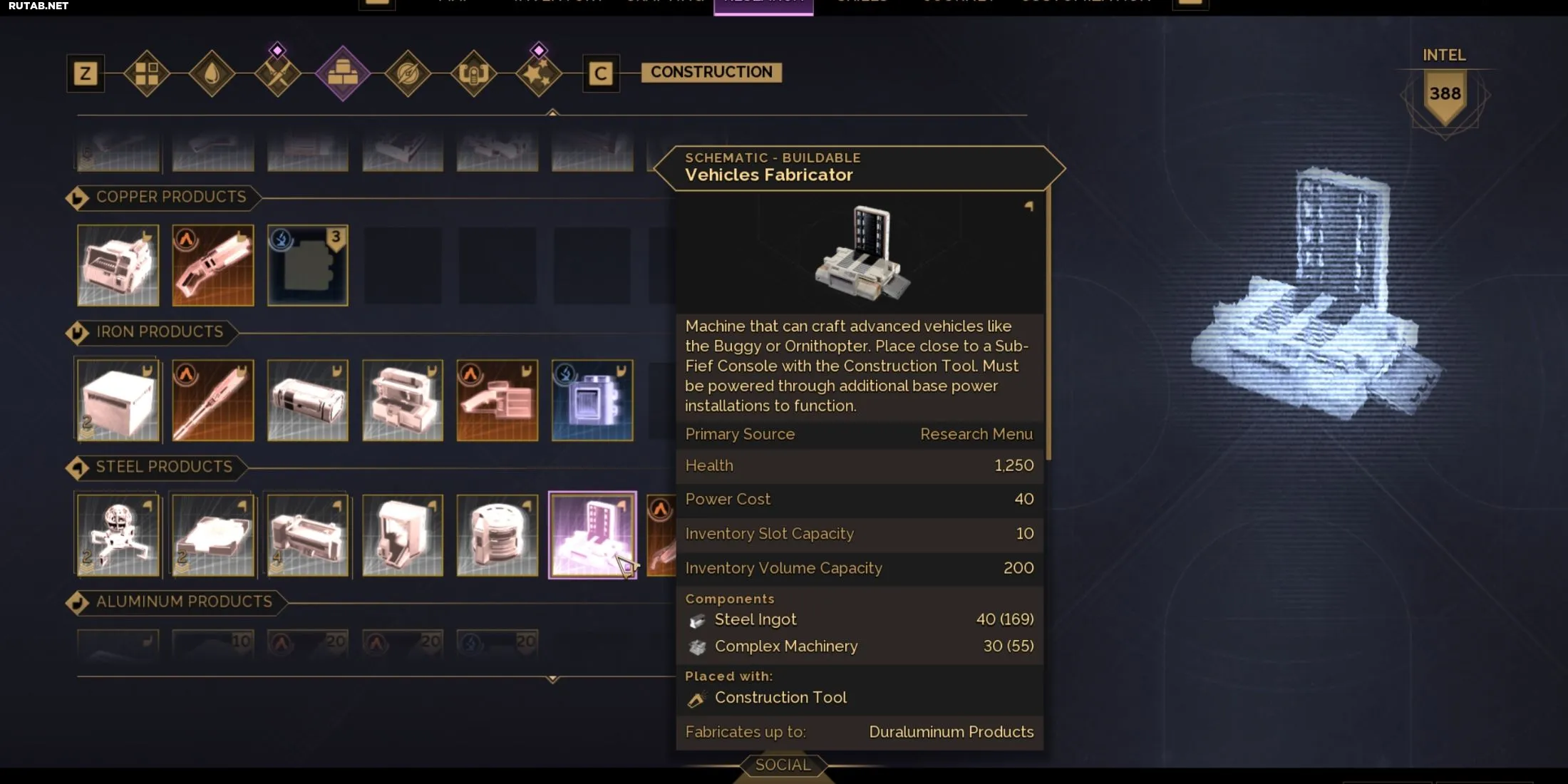Click the Intel 388 points badge
Viewport: 1568px width, 784px height.
pyautogui.click(x=1445, y=95)
